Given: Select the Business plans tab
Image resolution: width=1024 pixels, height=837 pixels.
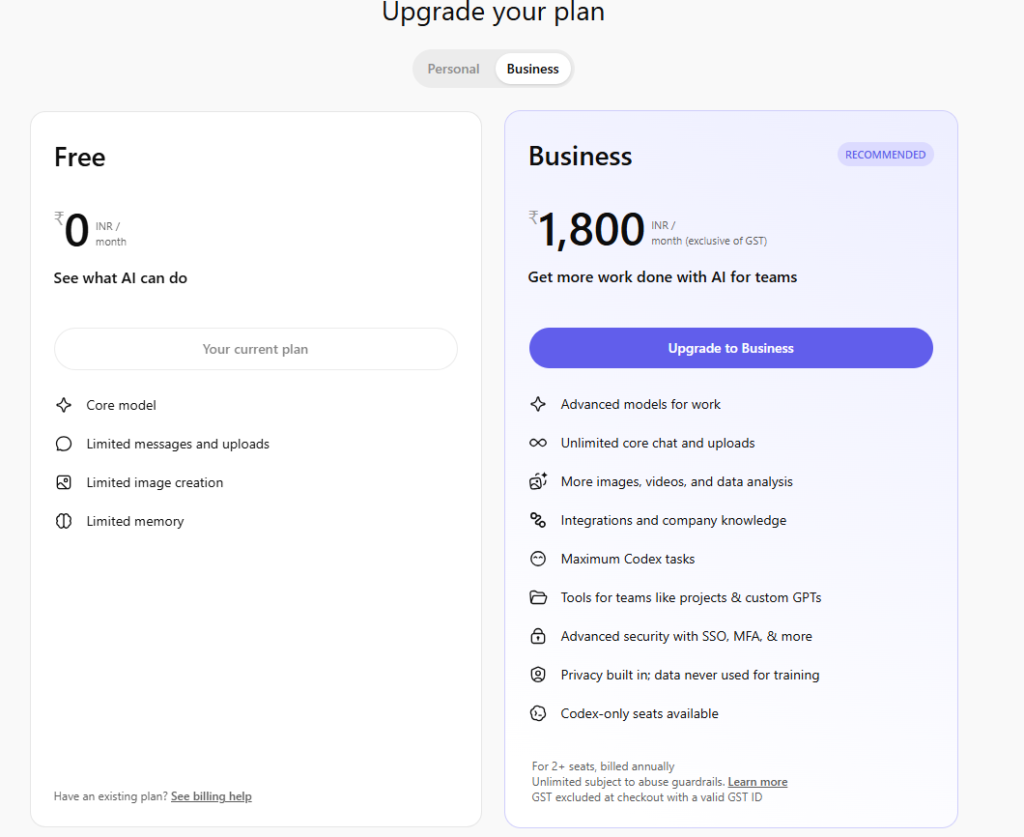Looking at the screenshot, I should pos(532,69).
